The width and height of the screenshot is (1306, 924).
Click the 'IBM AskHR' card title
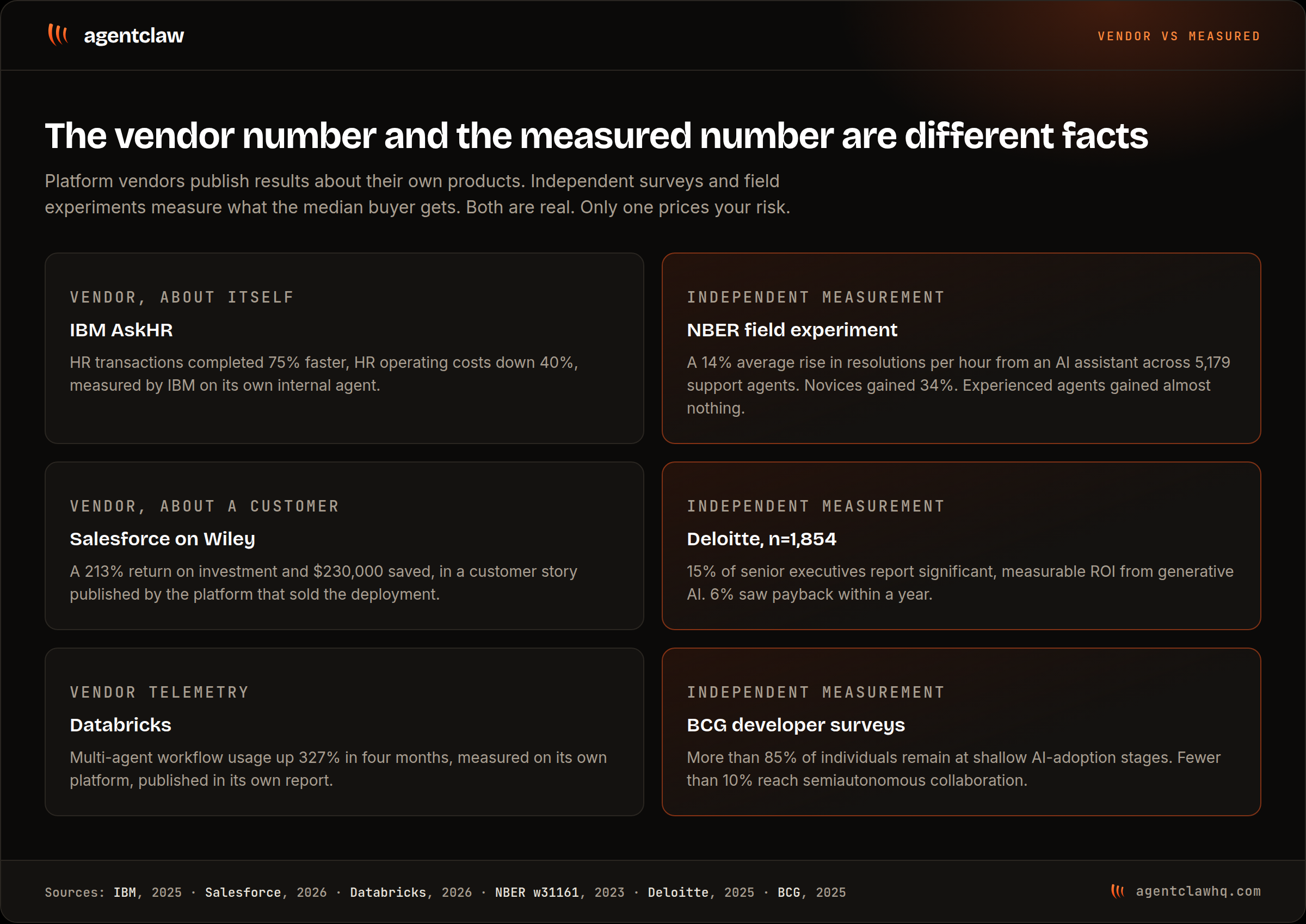pyautogui.click(x=121, y=330)
